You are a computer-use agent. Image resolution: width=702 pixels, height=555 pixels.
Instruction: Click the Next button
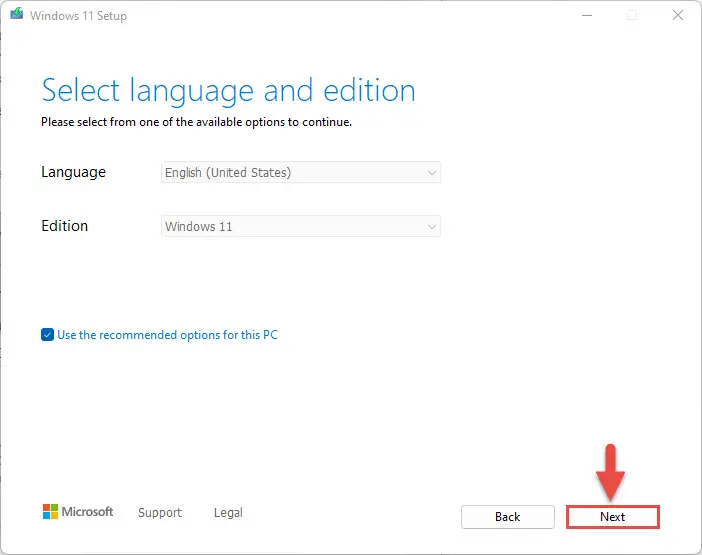pos(612,517)
